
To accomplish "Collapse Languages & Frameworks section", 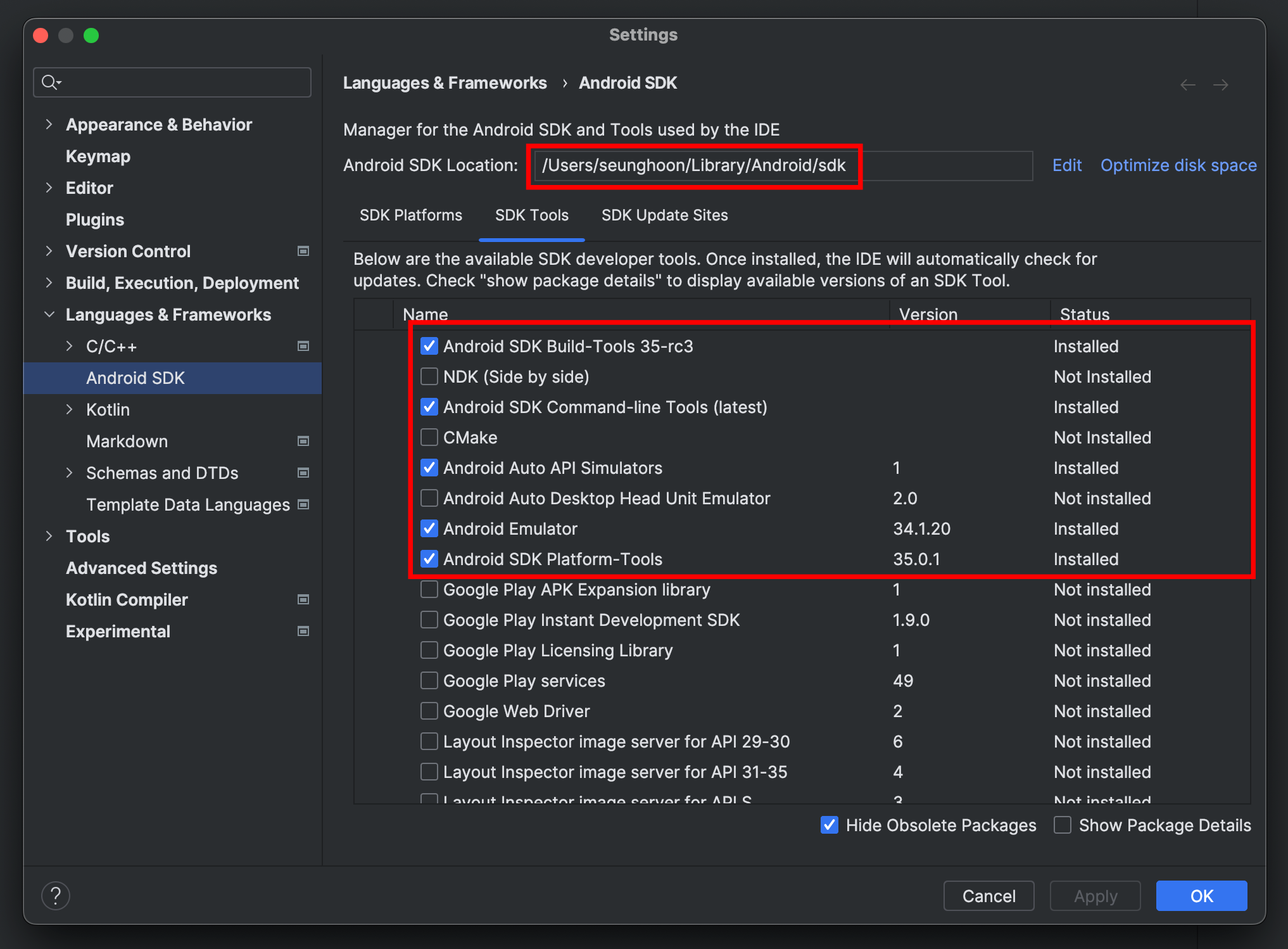I will [49, 315].
